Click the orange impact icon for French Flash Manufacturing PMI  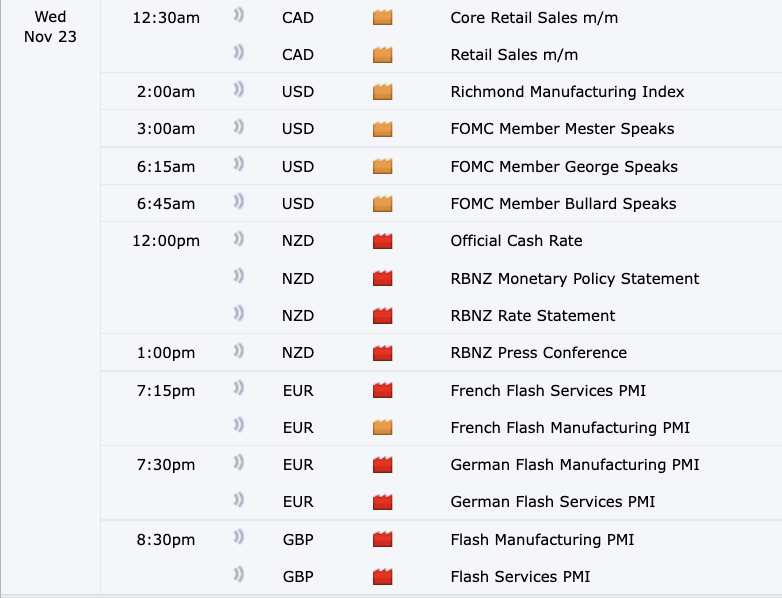381,428
